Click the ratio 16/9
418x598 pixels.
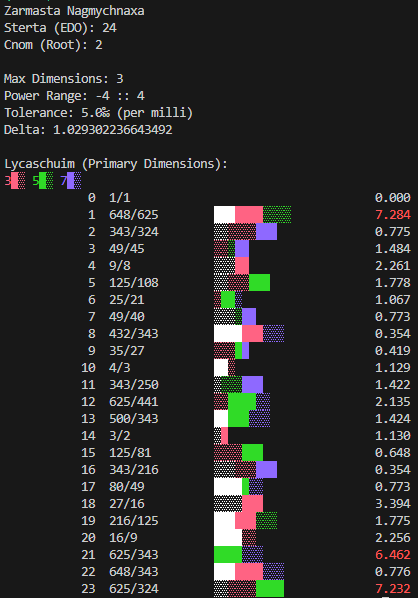[123, 537]
